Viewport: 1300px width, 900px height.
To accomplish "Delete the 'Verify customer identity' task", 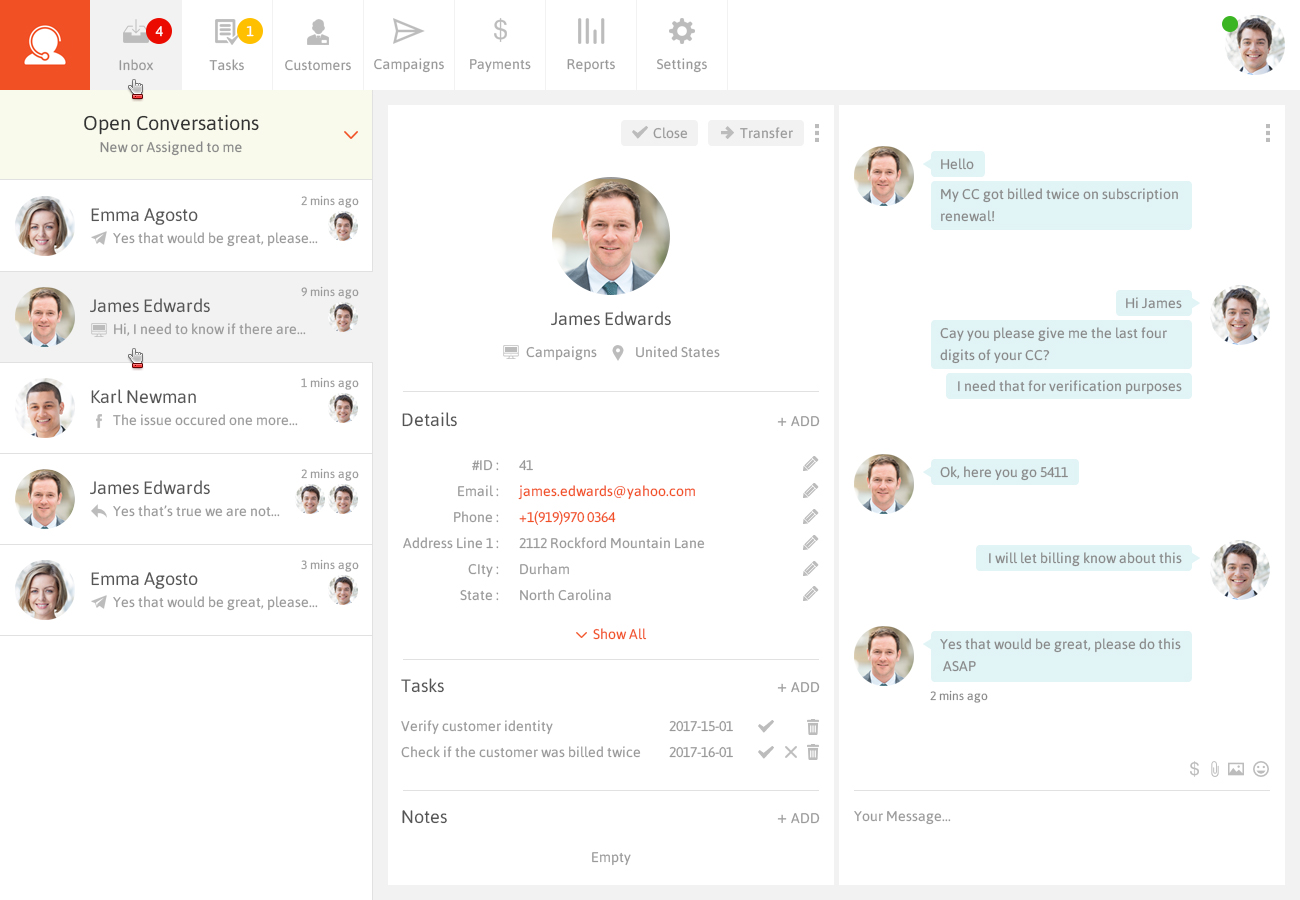I will tap(813, 726).
